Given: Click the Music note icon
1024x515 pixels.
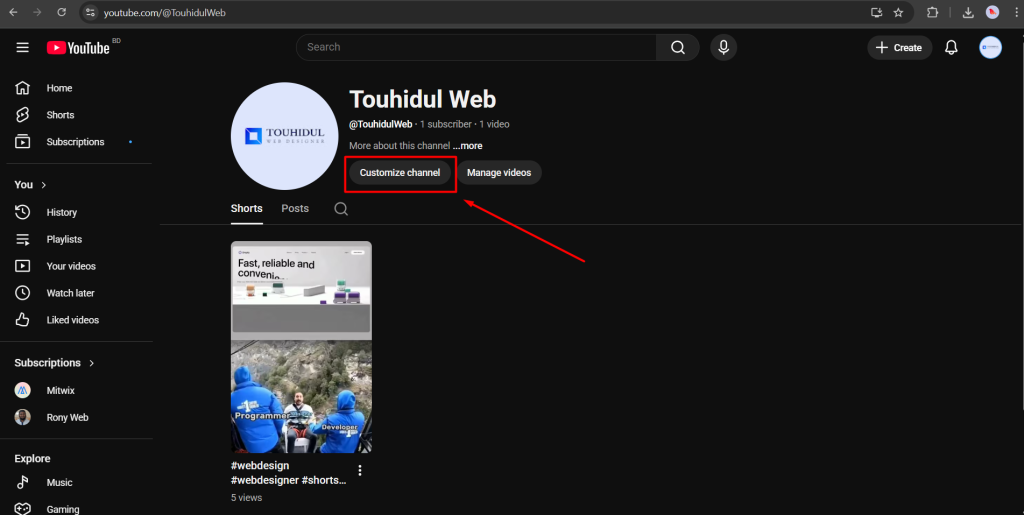Looking at the screenshot, I should click(23, 482).
